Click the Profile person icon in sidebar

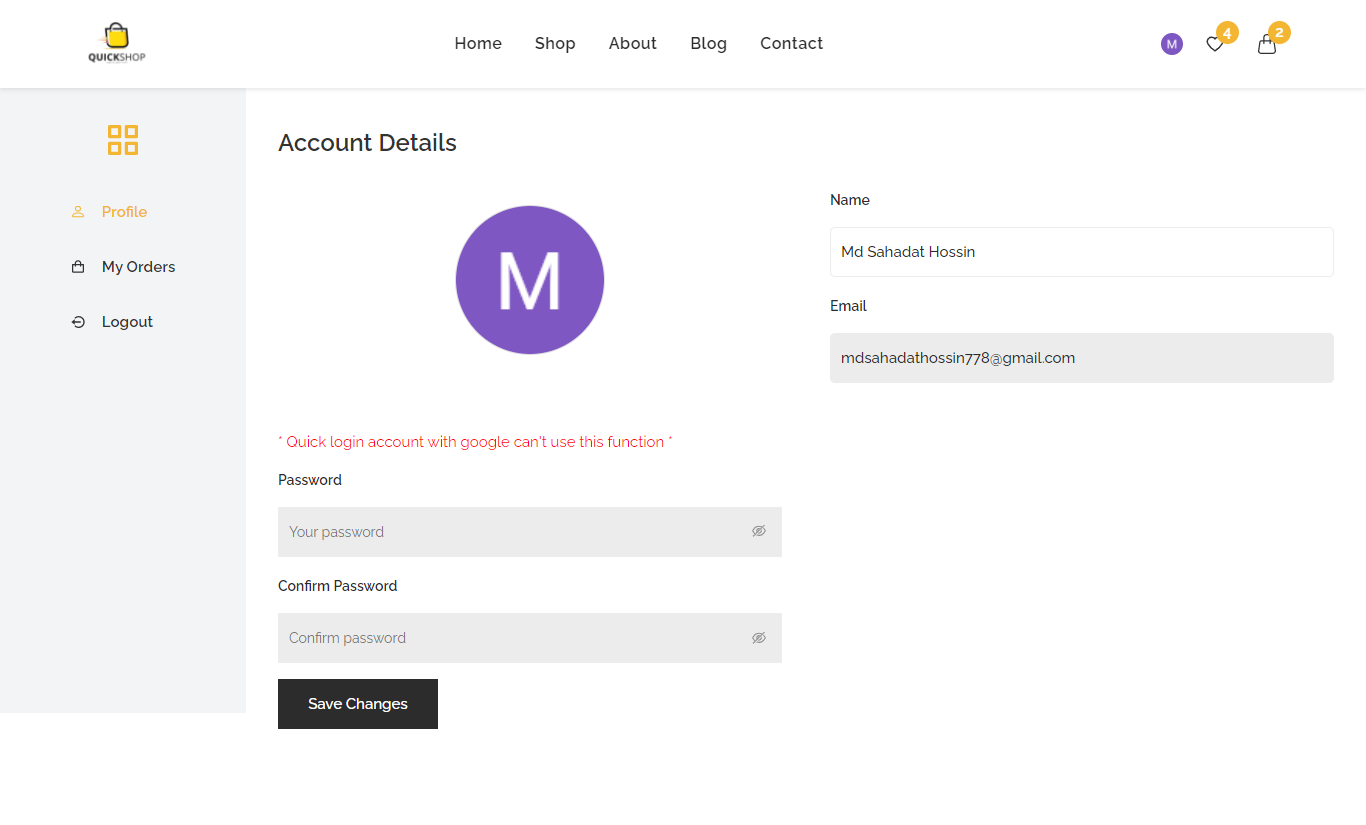pos(78,212)
